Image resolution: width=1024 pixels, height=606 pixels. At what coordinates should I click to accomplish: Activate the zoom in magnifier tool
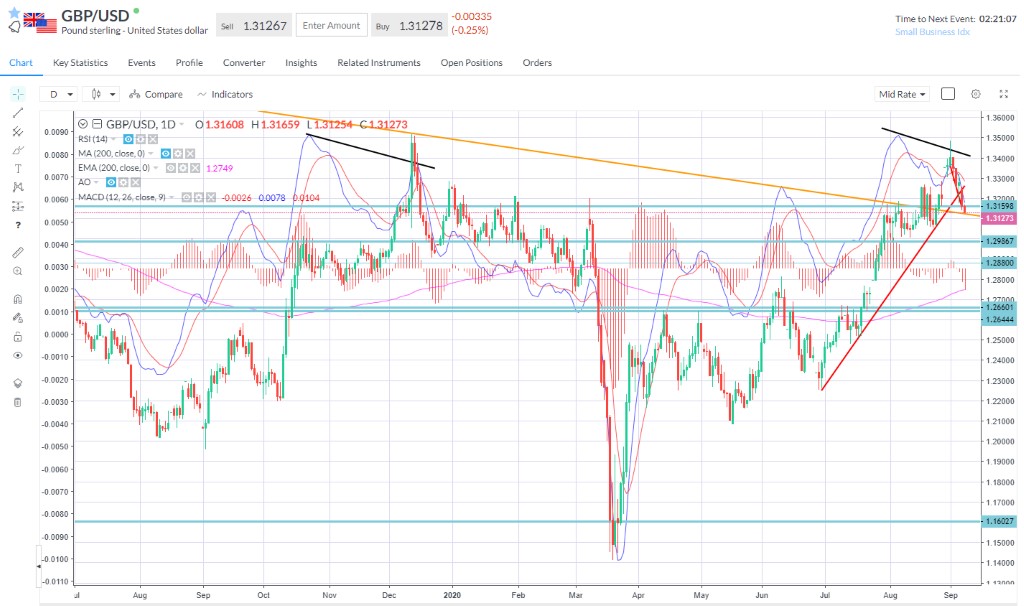pyautogui.click(x=17, y=271)
